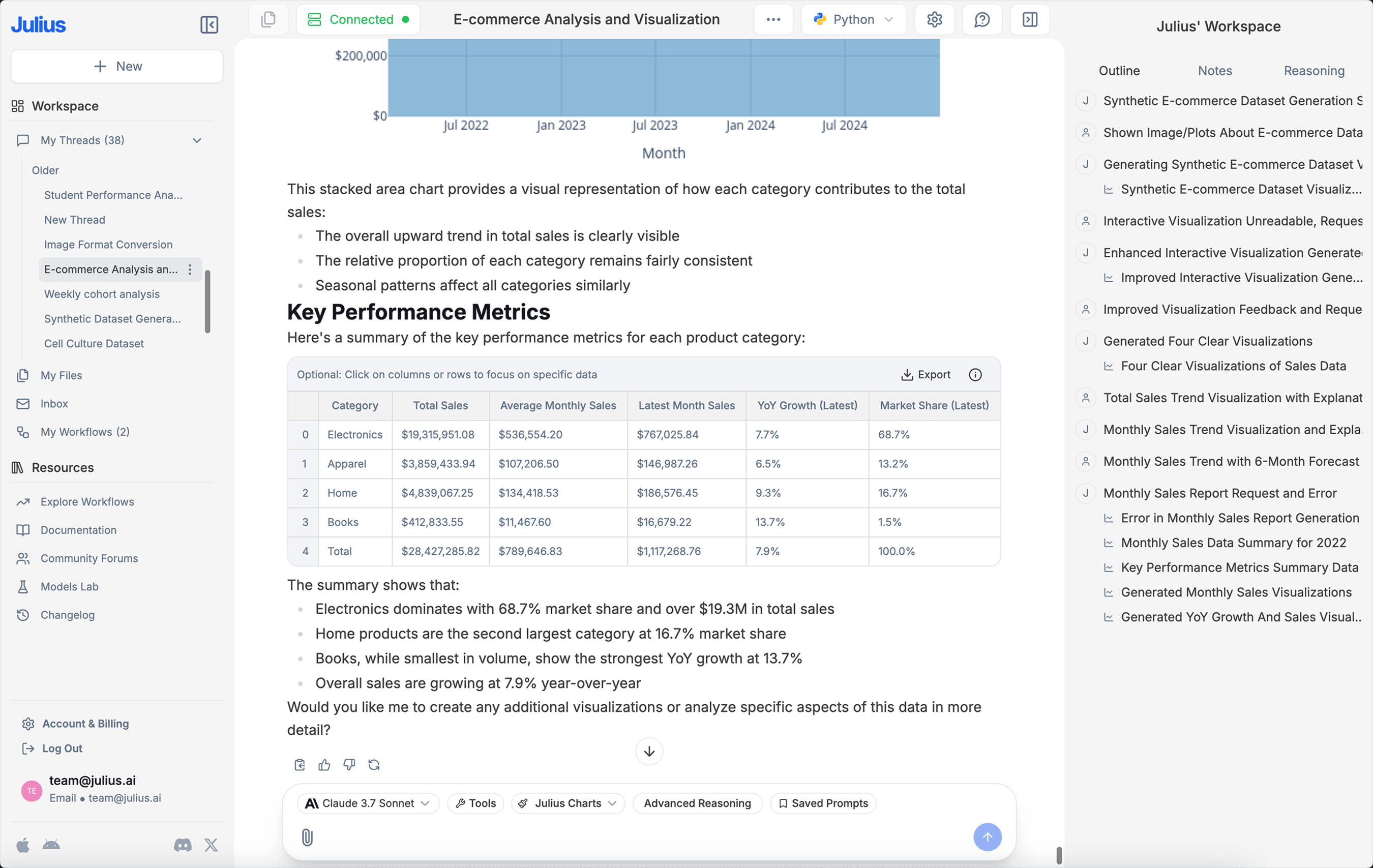Click the feedback chat bubble icon top right
1373x868 pixels.
pyautogui.click(x=982, y=19)
